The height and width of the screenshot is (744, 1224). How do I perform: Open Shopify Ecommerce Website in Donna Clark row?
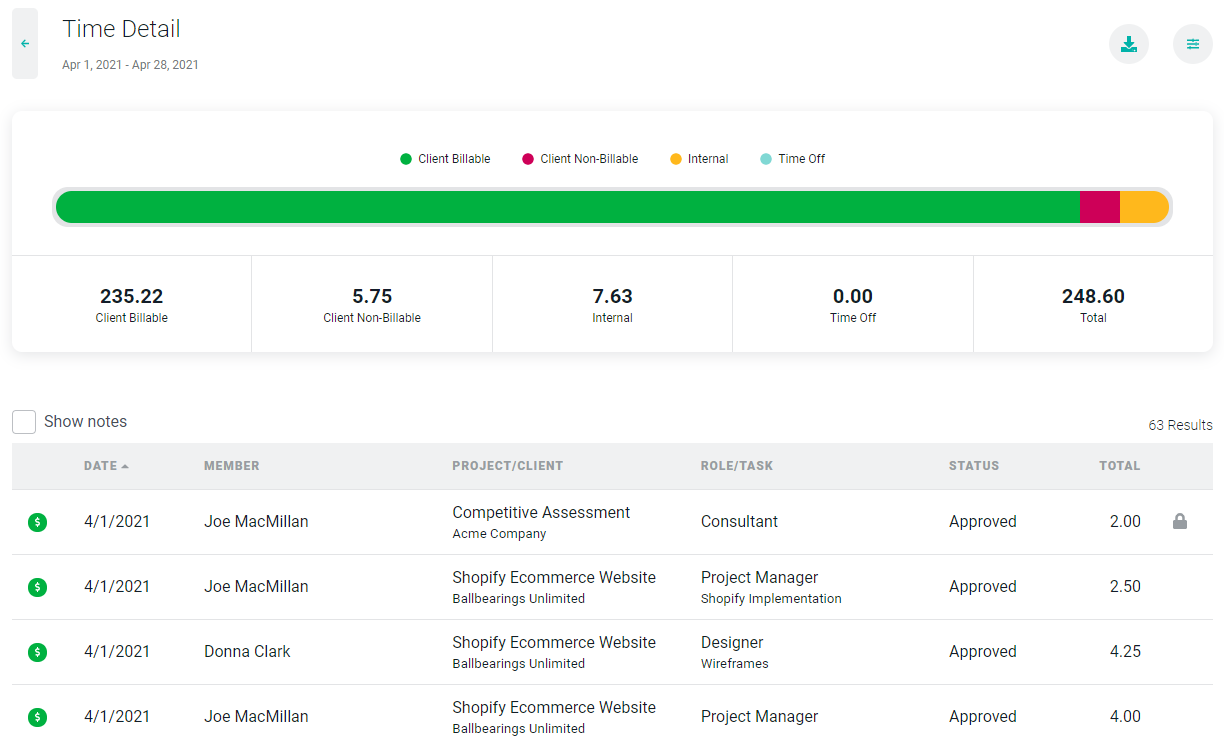[554, 642]
